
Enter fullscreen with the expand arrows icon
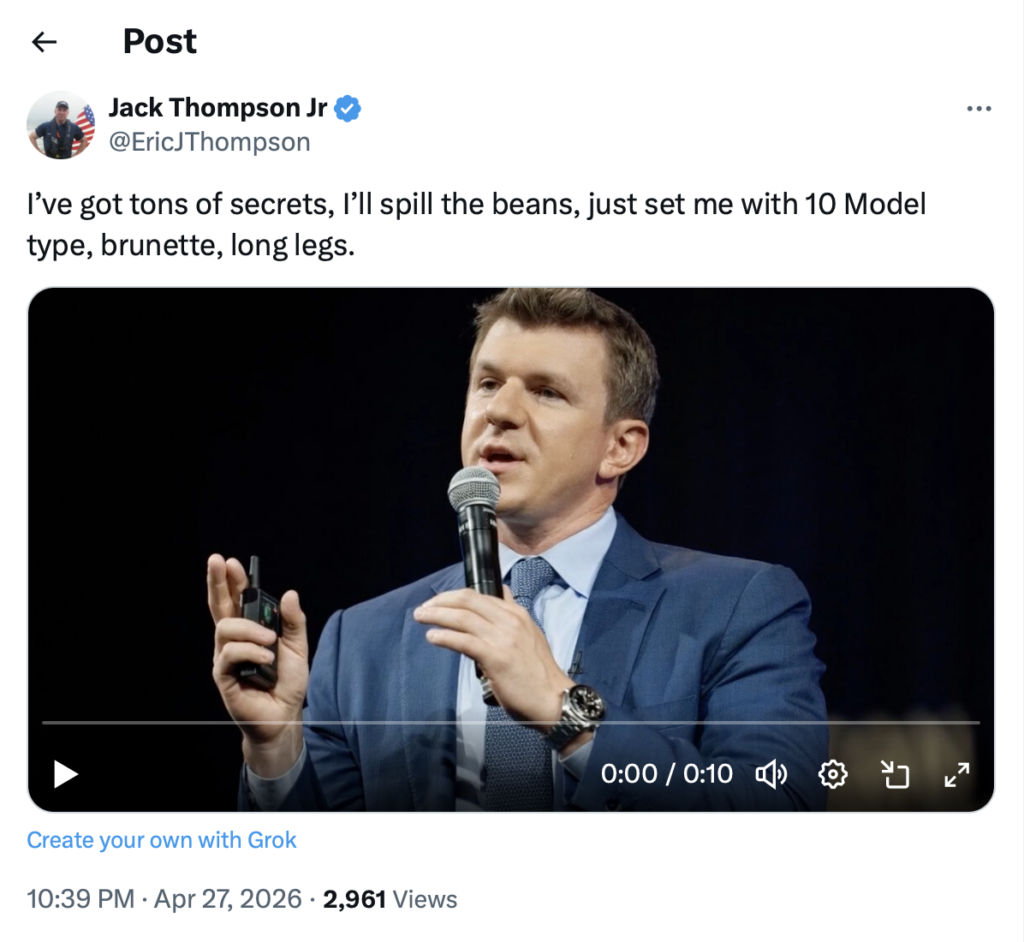956,773
